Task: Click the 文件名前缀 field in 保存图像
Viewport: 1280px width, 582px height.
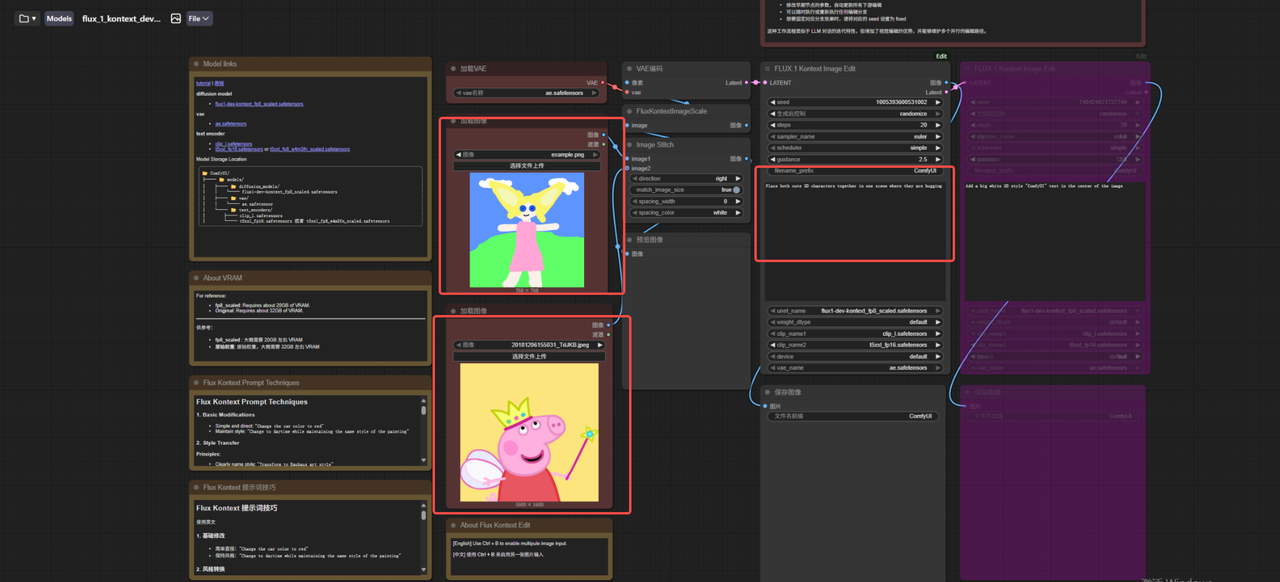Action: coord(855,416)
